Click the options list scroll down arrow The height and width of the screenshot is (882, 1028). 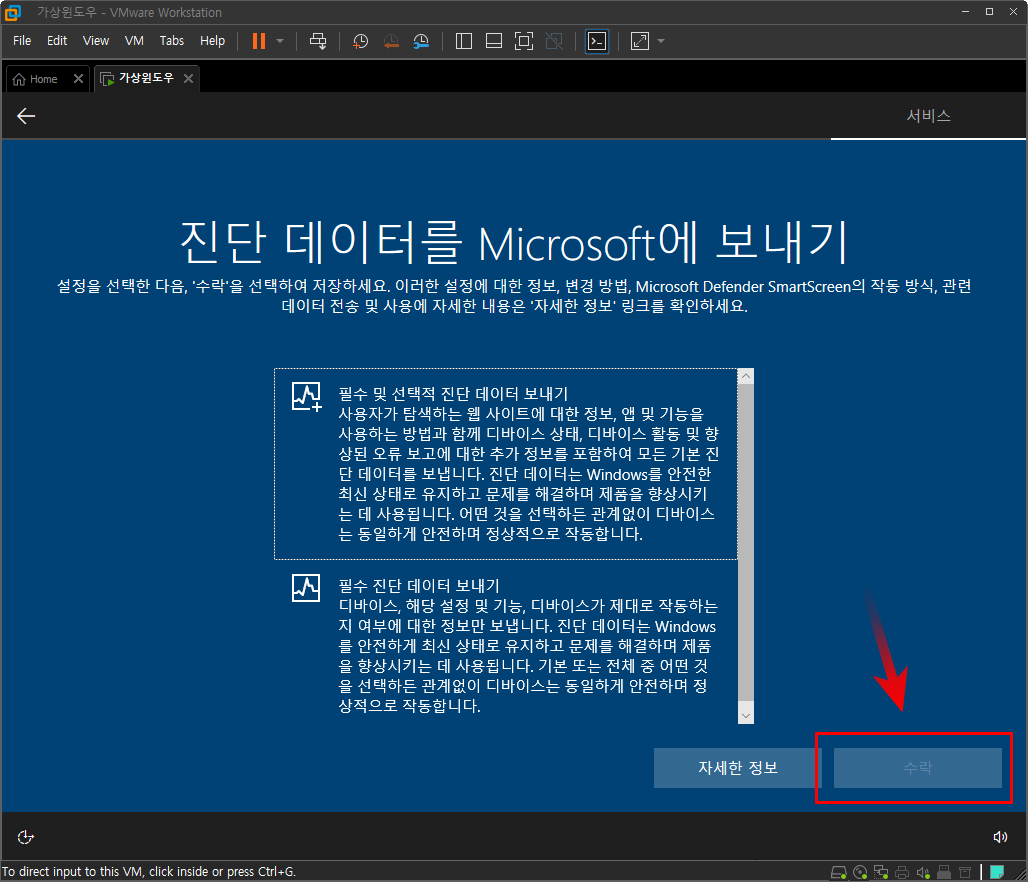coord(745,715)
